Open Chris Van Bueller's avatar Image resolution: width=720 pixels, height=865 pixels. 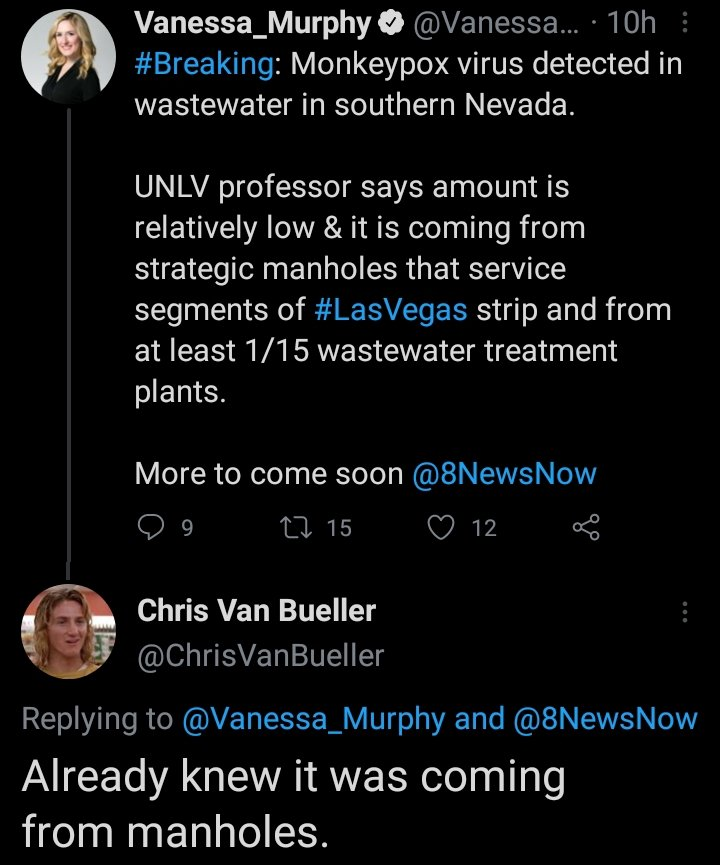68,630
